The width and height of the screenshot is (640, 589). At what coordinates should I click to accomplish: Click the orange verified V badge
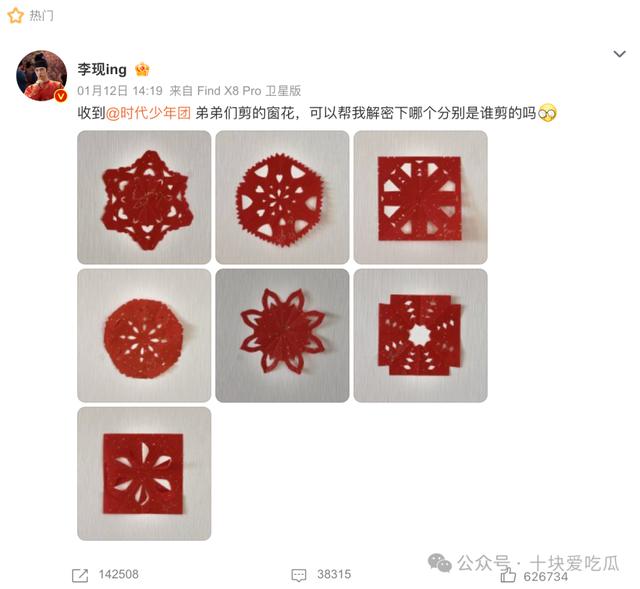click(x=61, y=96)
